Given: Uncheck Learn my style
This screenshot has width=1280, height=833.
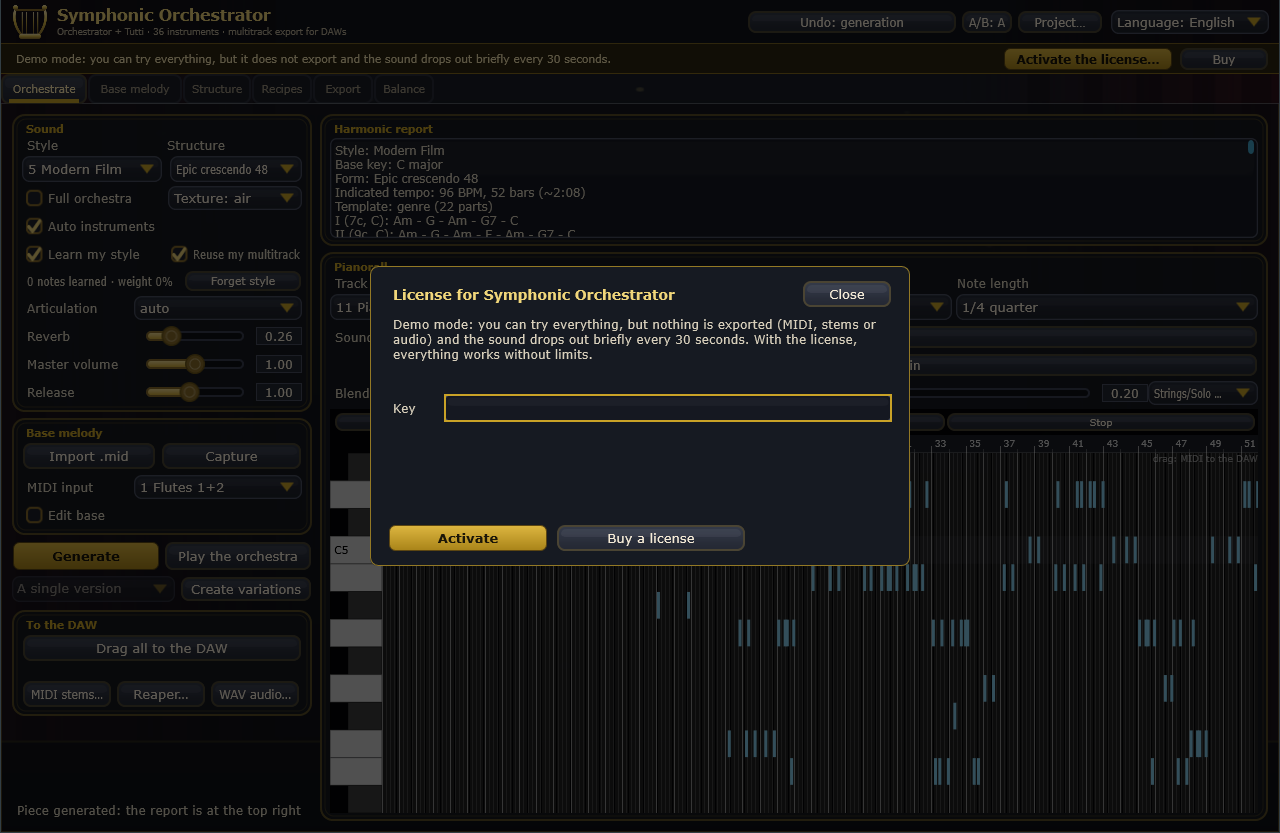Looking at the screenshot, I should pos(34,254).
